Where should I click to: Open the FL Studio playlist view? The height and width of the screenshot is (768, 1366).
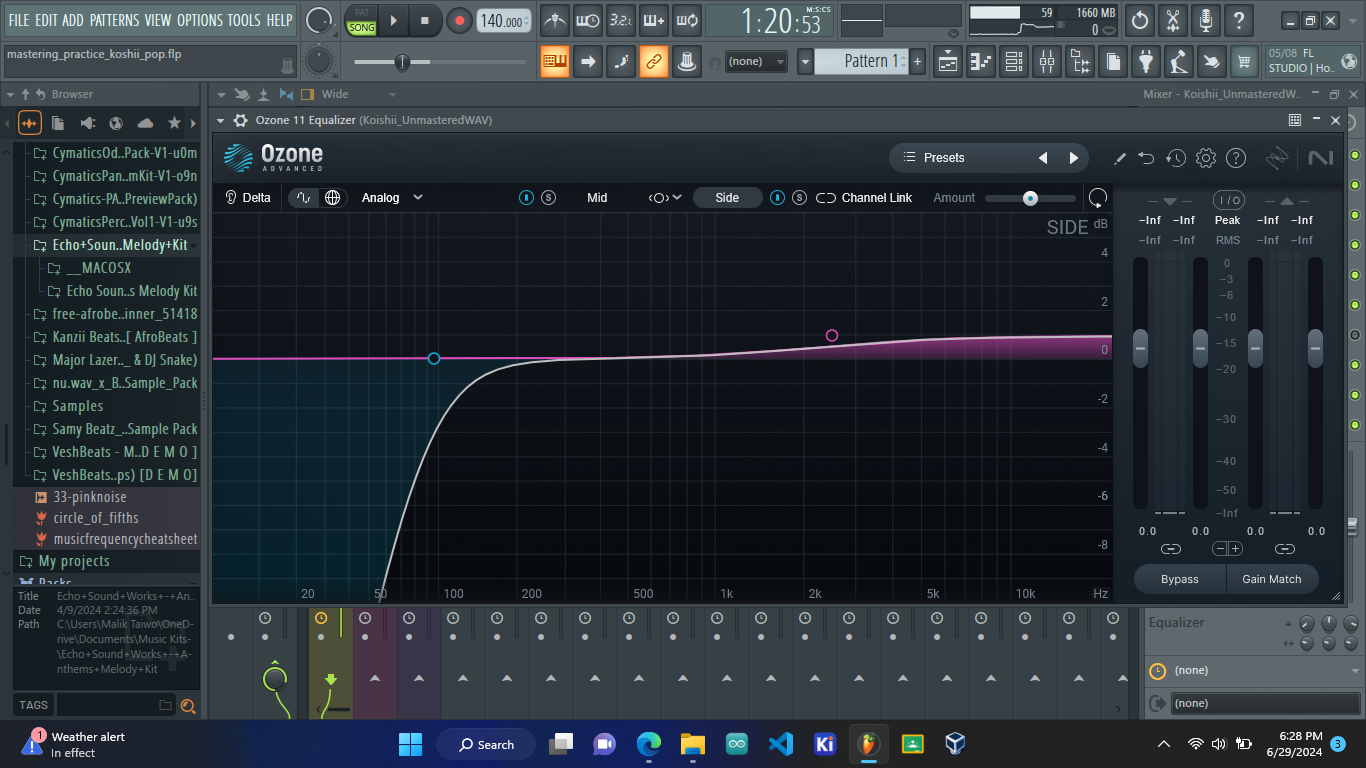click(948, 62)
